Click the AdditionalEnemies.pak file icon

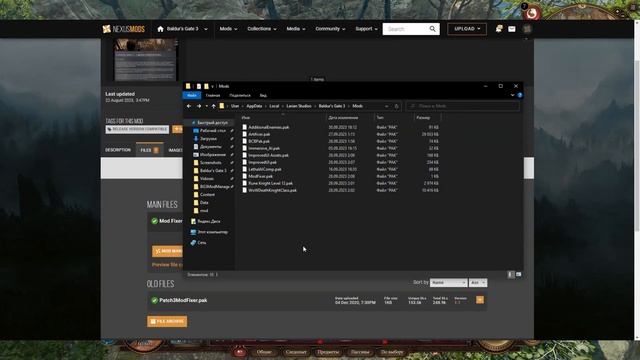pos(244,127)
